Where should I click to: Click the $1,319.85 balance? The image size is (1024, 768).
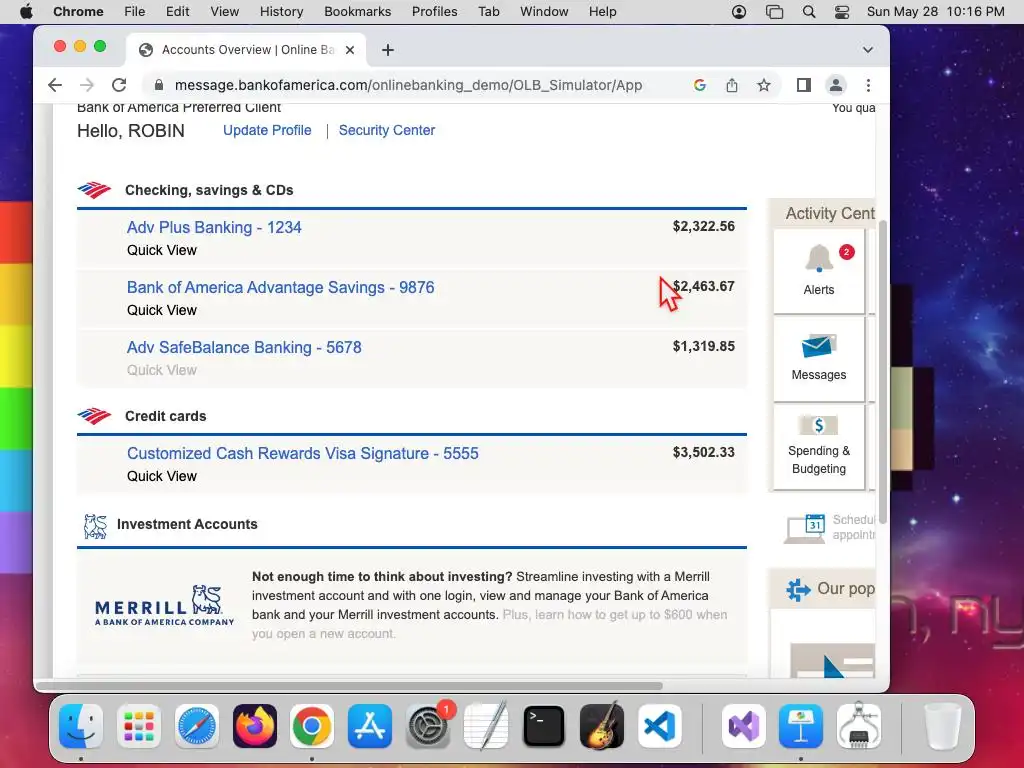point(703,346)
